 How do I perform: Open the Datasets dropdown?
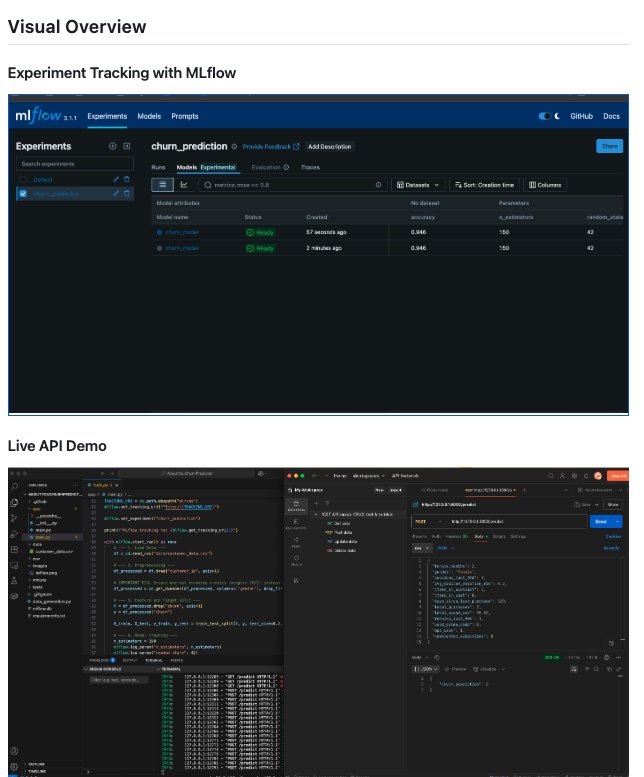tap(418, 185)
